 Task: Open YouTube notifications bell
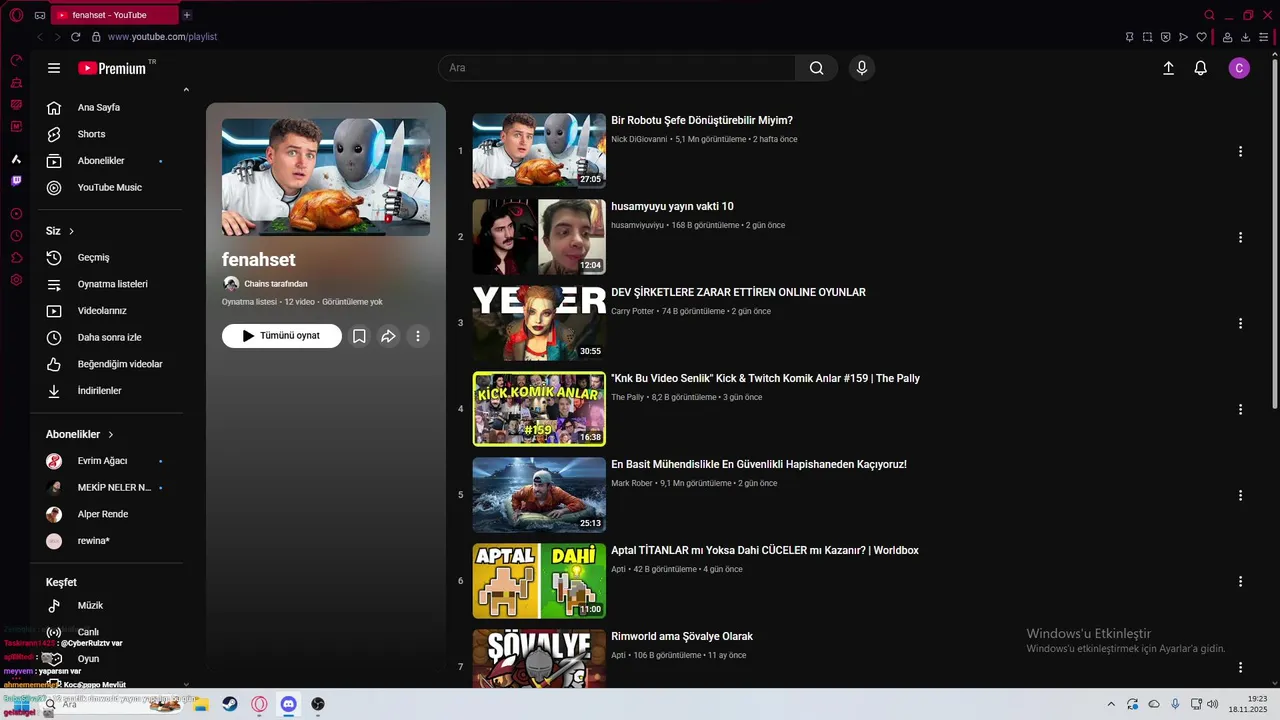1201,68
